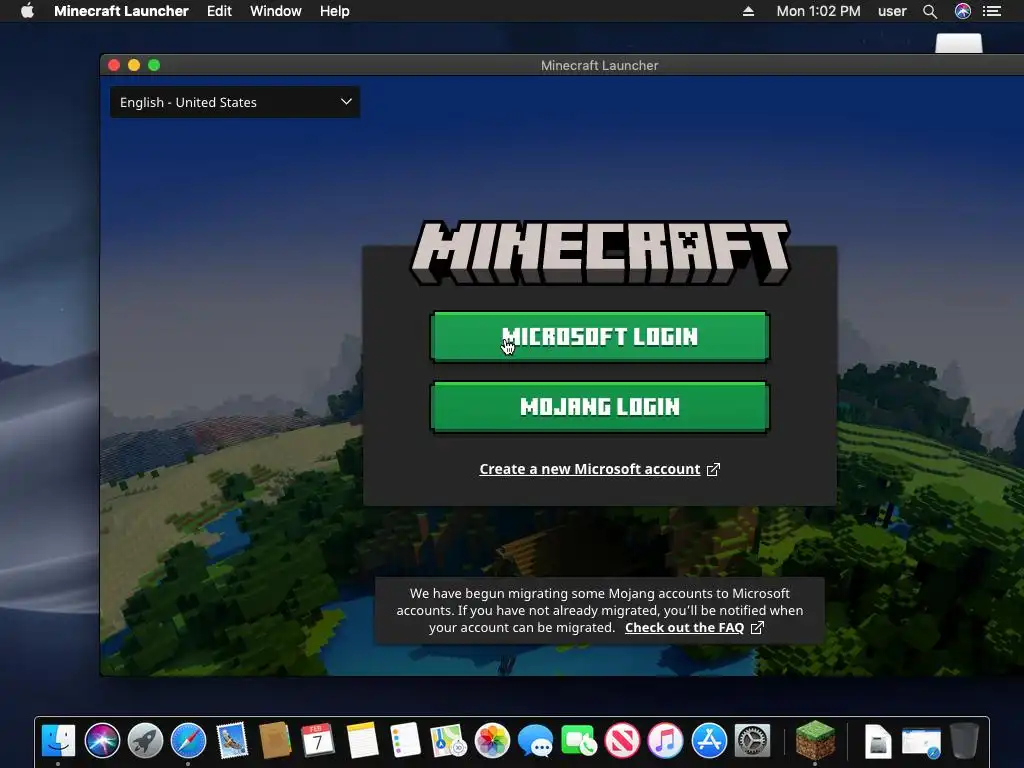This screenshot has width=1024, height=768.
Task: Click the user account menu item
Action: point(892,11)
